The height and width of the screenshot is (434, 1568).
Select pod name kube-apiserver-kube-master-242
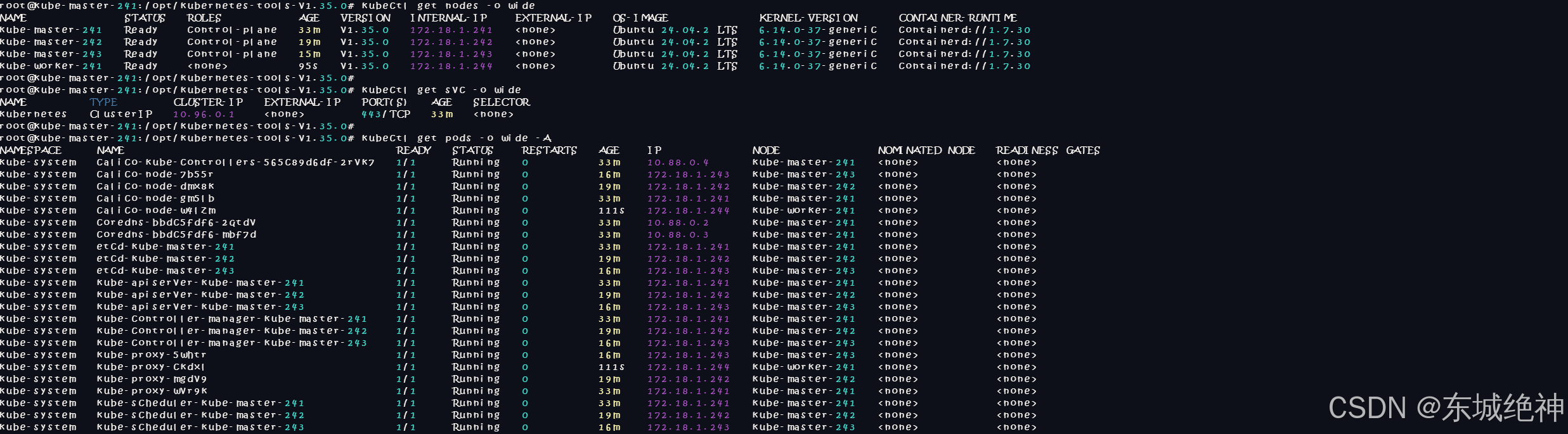tap(200, 295)
